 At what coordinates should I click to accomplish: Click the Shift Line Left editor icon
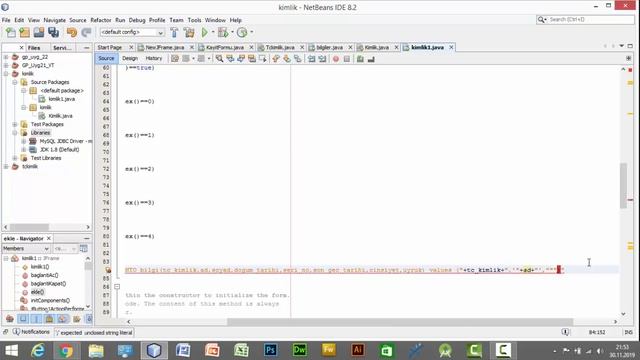tap(311, 59)
